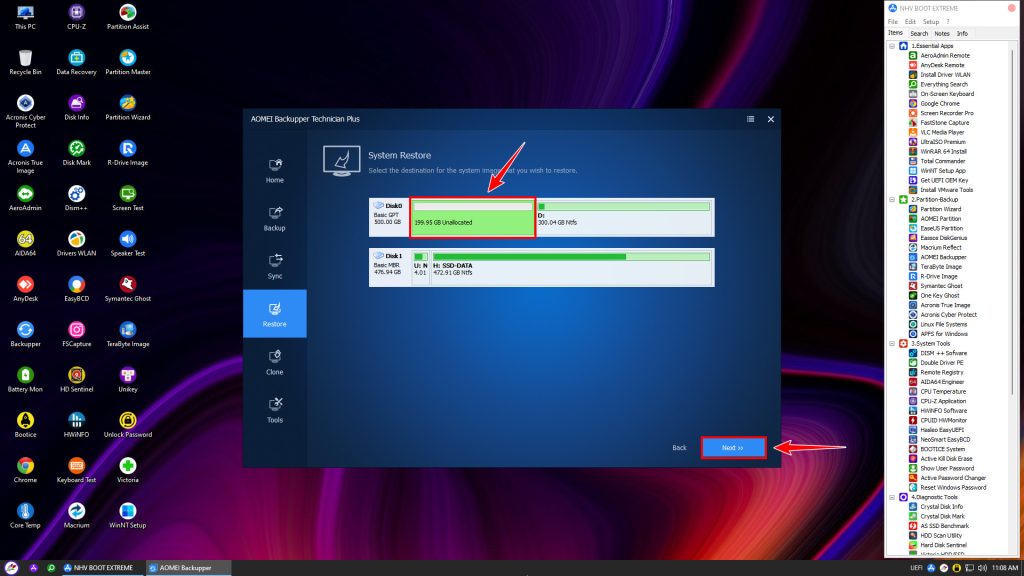Select Total Commander in the tree
Image resolution: width=1024 pixels, height=576 pixels.
942,161
